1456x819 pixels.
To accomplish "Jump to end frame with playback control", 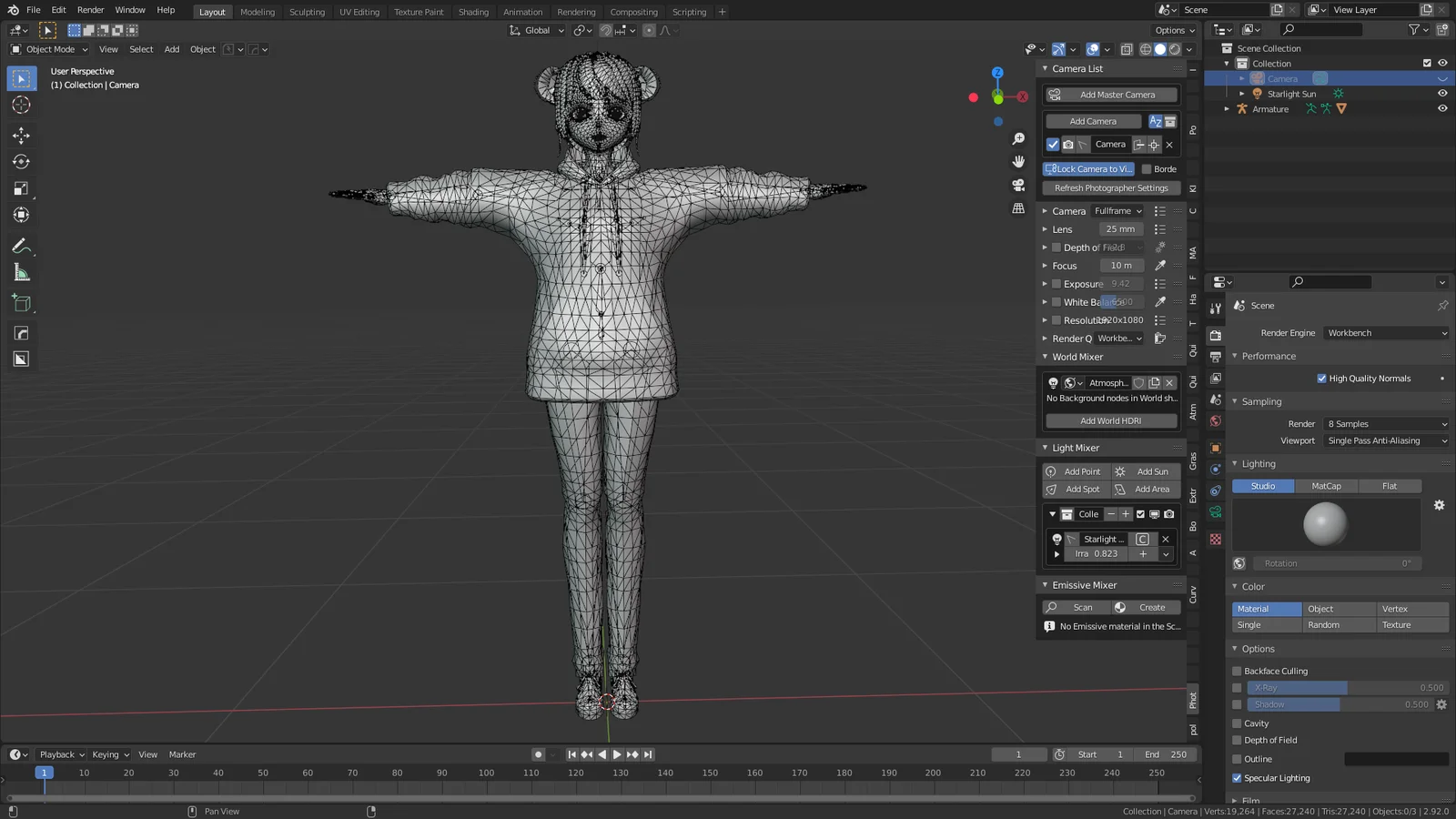I will tap(647, 753).
